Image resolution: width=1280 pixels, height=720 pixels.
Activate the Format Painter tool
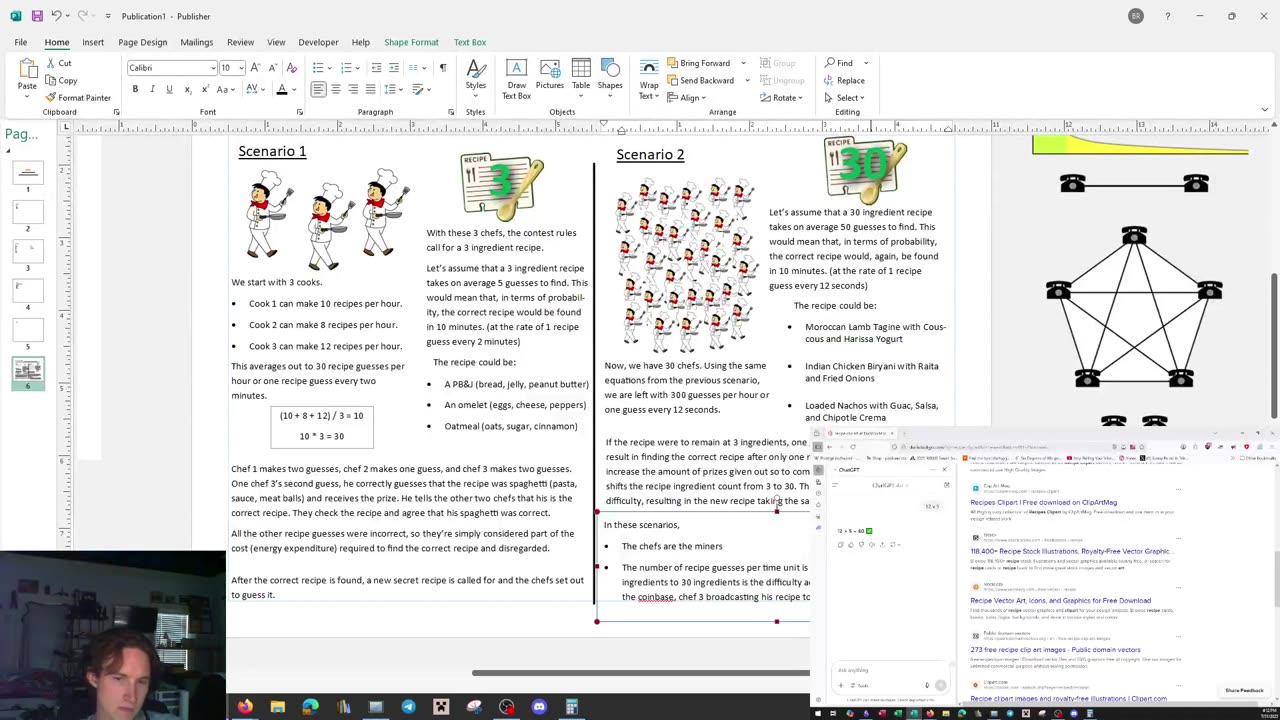pyautogui.click(x=77, y=97)
